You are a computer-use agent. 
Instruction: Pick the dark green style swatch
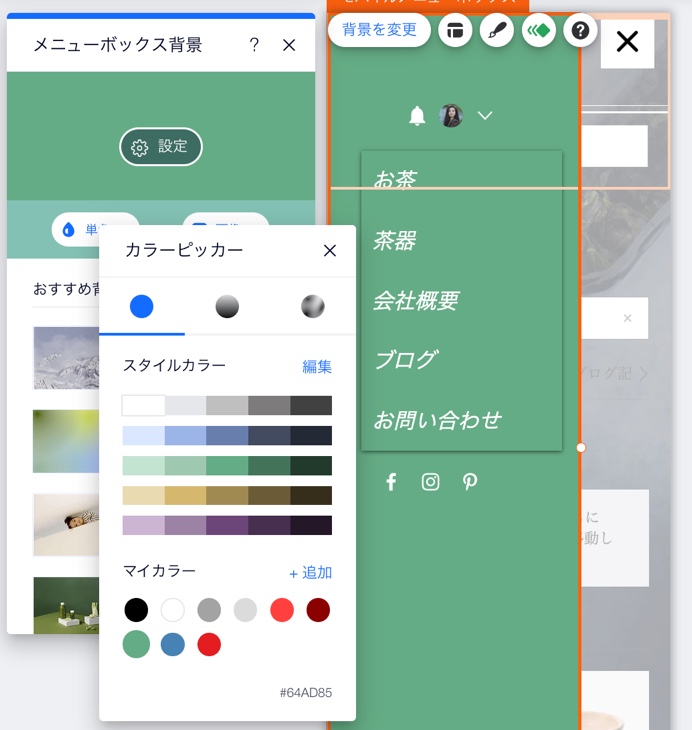click(x=269, y=466)
